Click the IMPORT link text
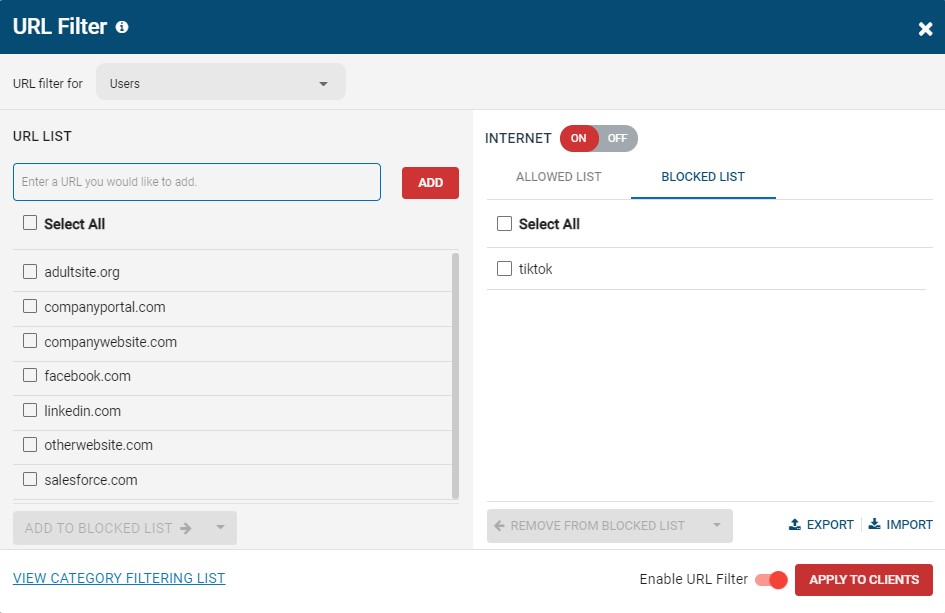945x613 pixels. (x=909, y=524)
